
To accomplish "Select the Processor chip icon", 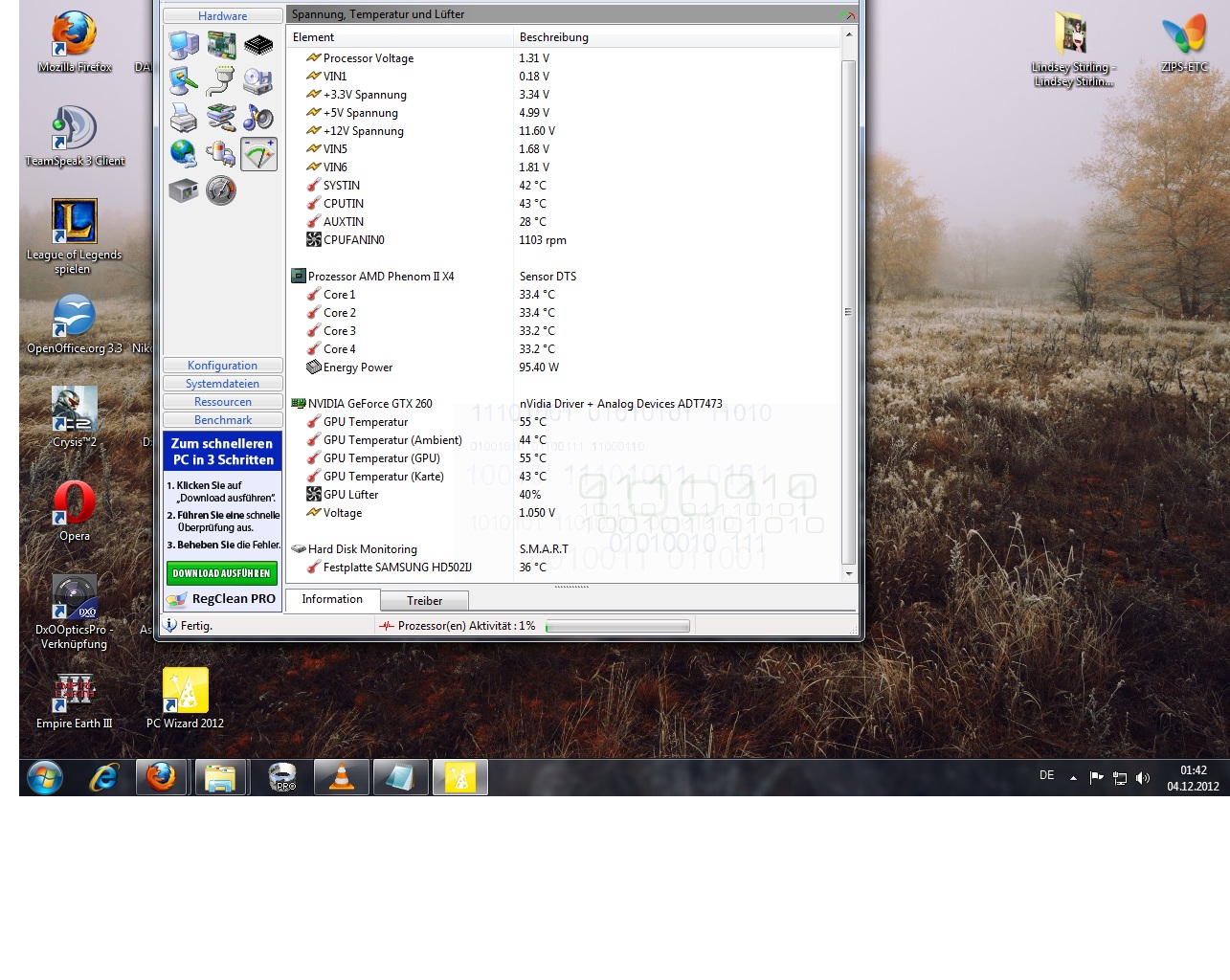I will point(258,45).
